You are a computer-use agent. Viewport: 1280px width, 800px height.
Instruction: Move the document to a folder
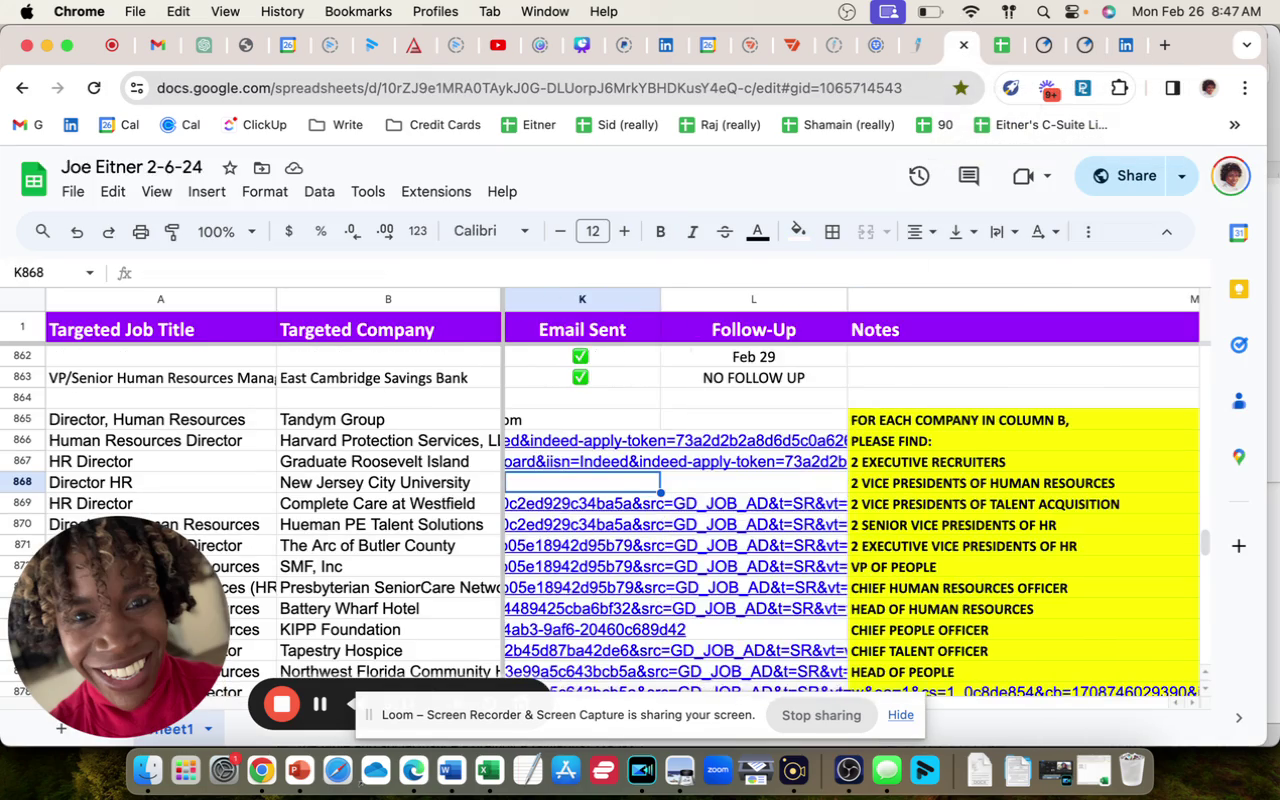[x=262, y=168]
